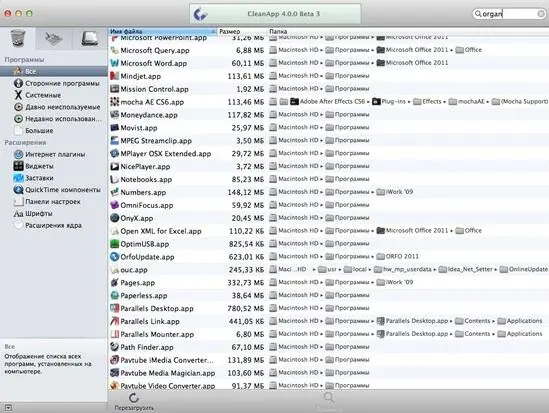Show 'Недавно использован...' programs
Viewport: 549px width, 413px height.
coord(63,119)
